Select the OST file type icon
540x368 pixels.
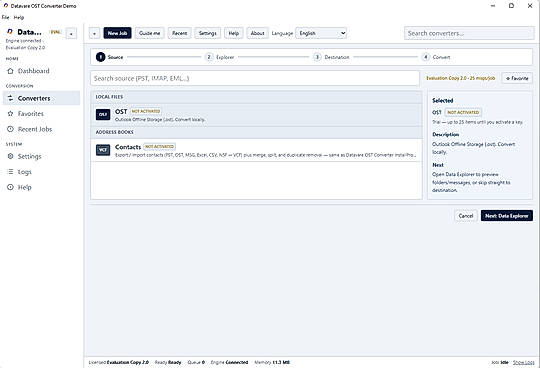pos(103,115)
